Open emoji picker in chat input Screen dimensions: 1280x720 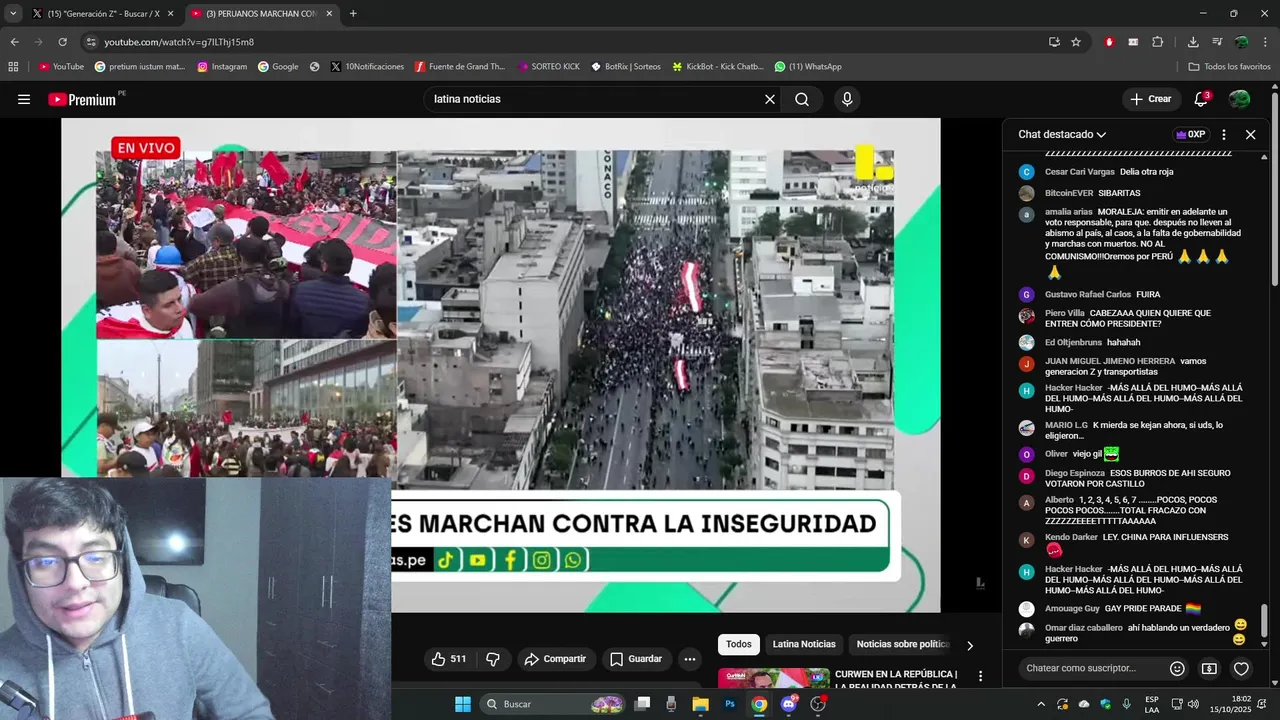[x=1177, y=668]
